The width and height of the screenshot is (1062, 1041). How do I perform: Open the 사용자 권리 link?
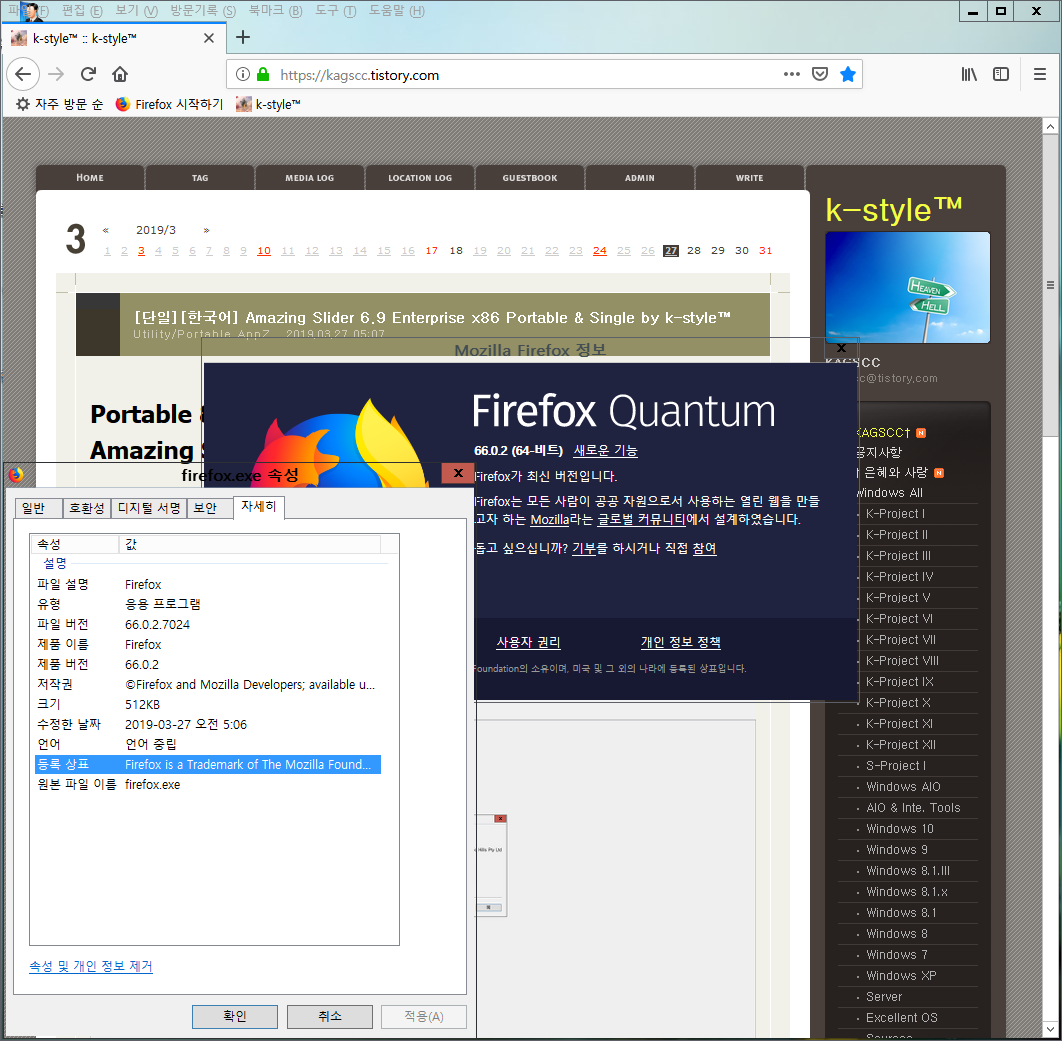coord(528,642)
